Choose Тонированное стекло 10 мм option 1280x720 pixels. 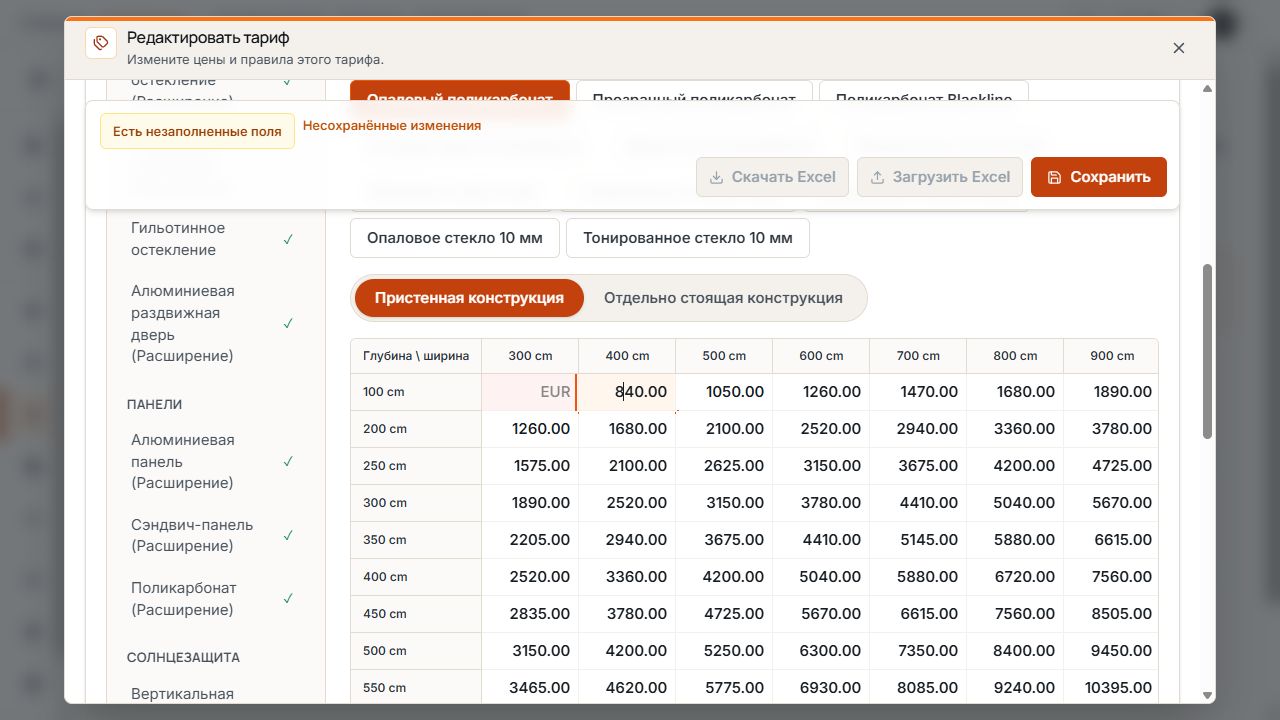click(688, 238)
